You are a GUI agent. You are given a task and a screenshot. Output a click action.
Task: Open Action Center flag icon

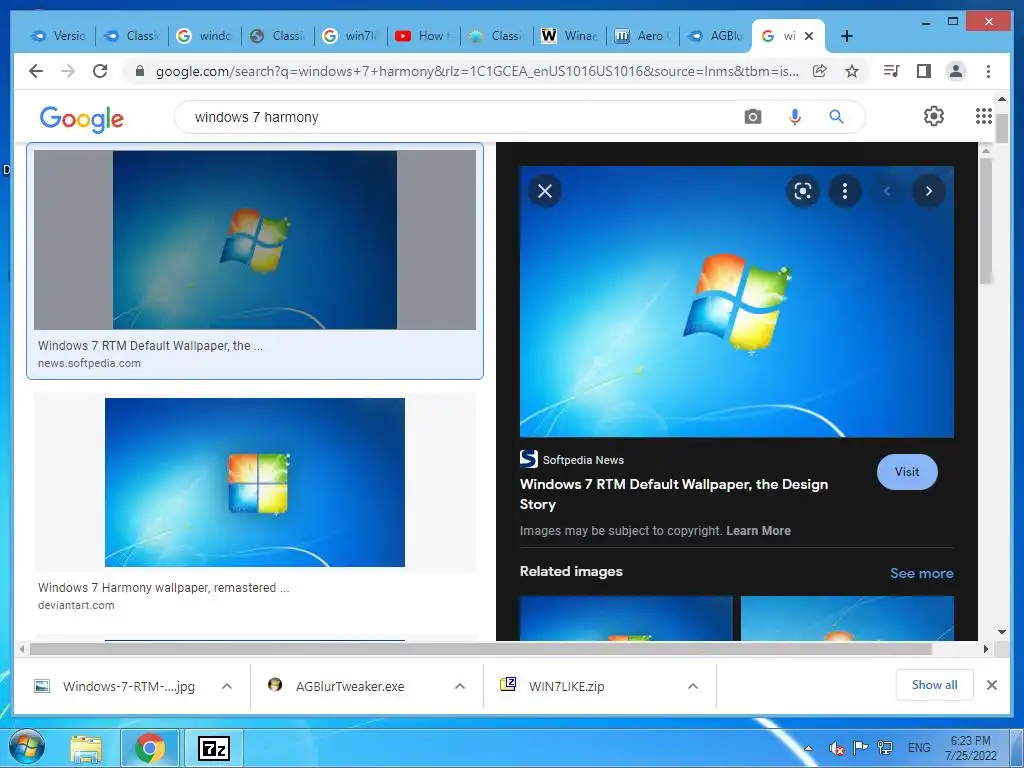861,748
